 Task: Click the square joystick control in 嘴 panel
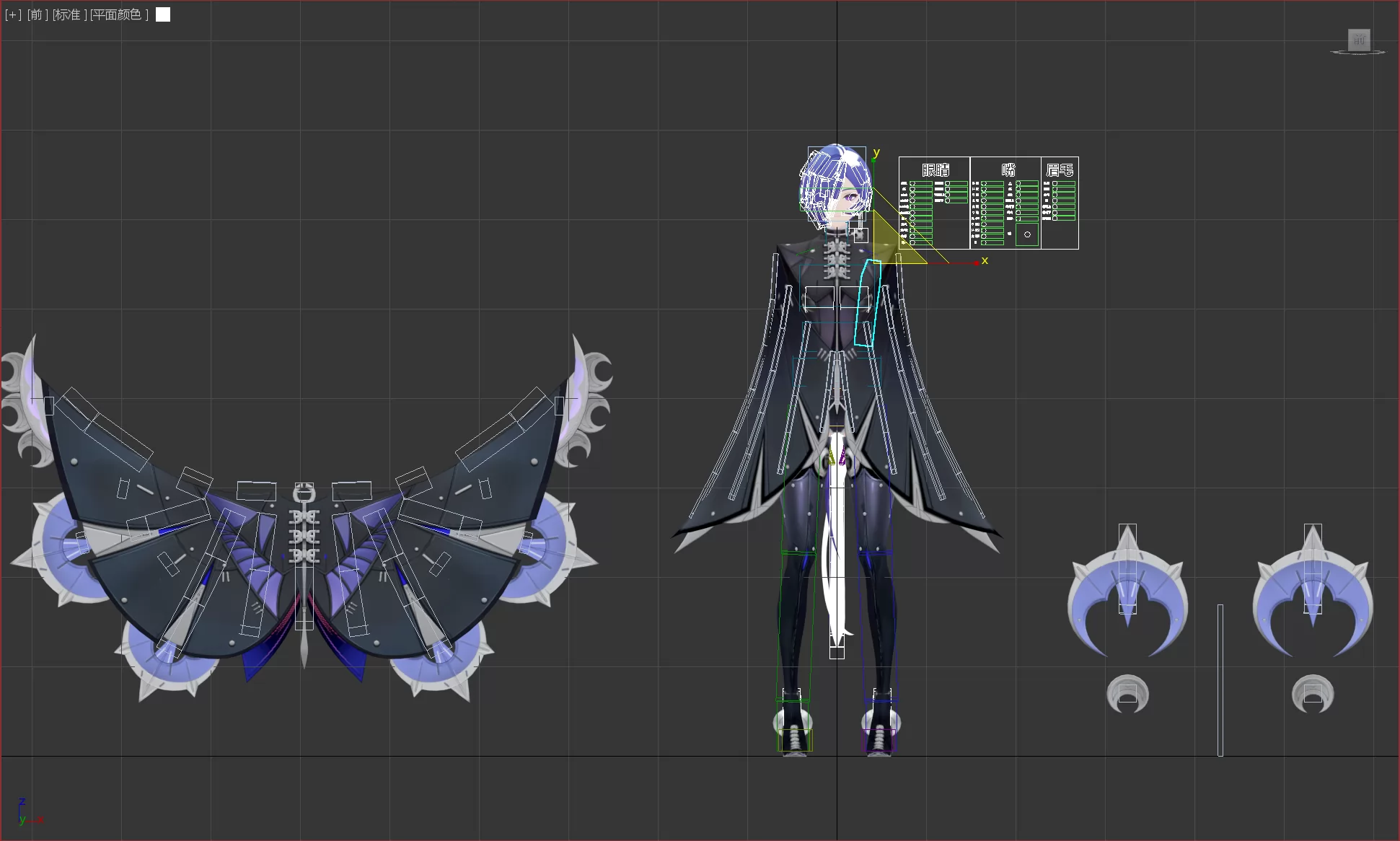click(1027, 234)
